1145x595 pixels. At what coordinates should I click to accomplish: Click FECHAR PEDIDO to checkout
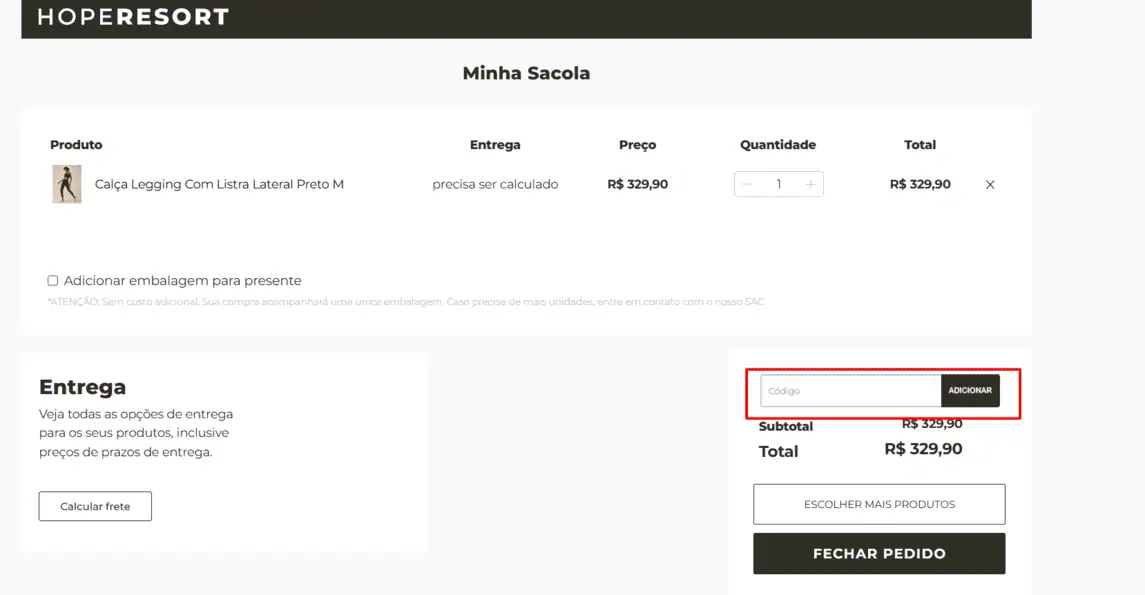[879, 553]
